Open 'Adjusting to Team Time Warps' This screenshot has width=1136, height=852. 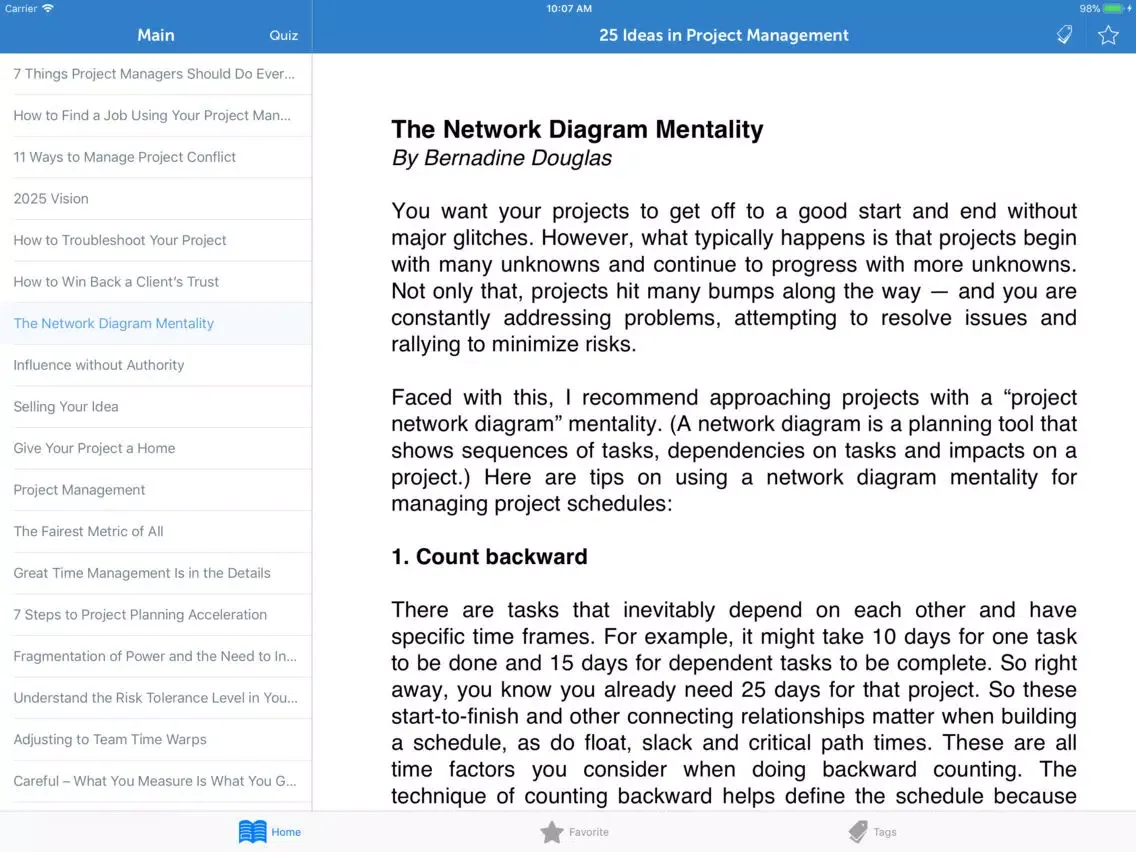point(156,740)
